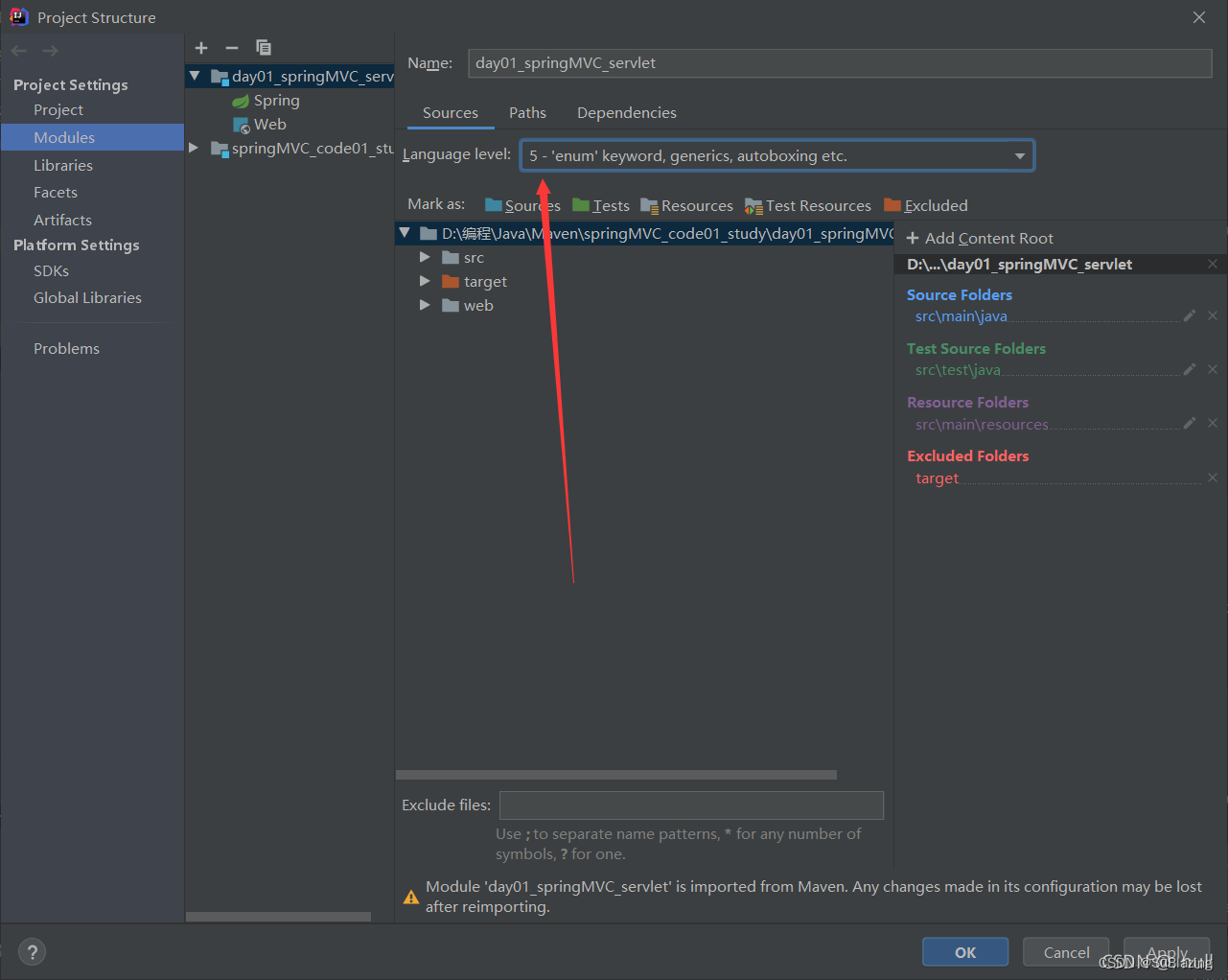Select the src folder row
This screenshot has height=980, width=1228.
tap(644, 257)
